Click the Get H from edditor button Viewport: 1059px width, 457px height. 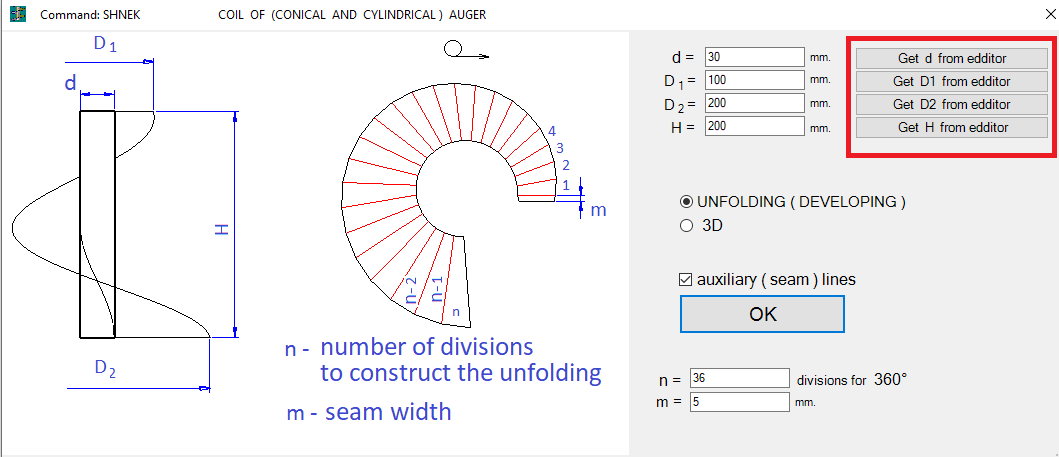(x=952, y=128)
